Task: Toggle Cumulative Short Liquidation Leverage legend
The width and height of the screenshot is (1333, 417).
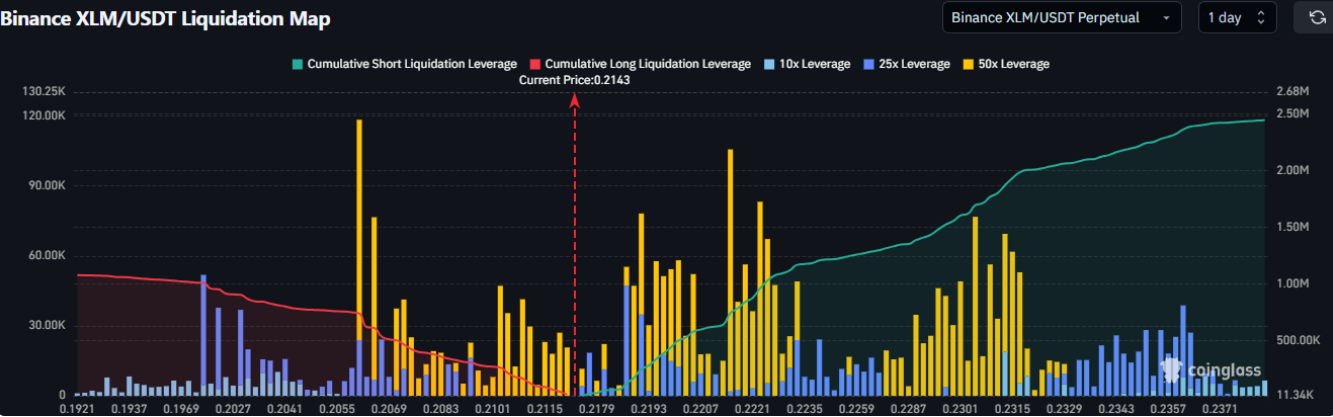Action: [x=404, y=64]
